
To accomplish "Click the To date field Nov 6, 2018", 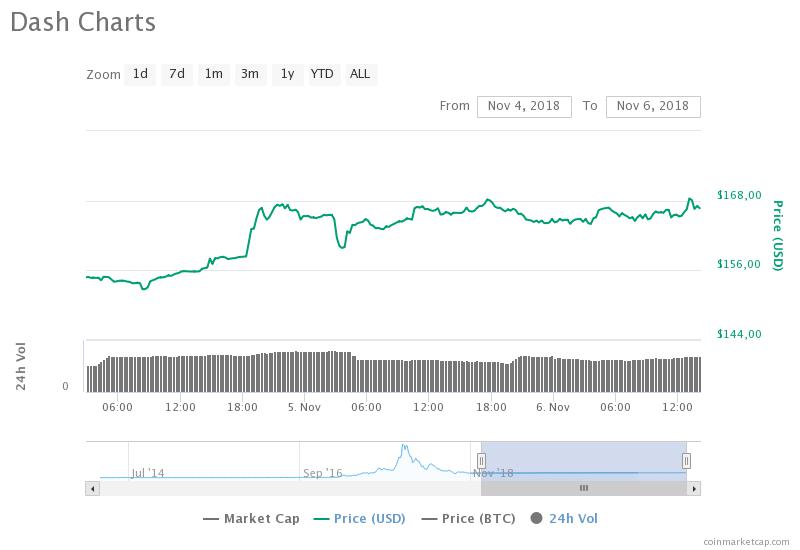I will (x=653, y=107).
